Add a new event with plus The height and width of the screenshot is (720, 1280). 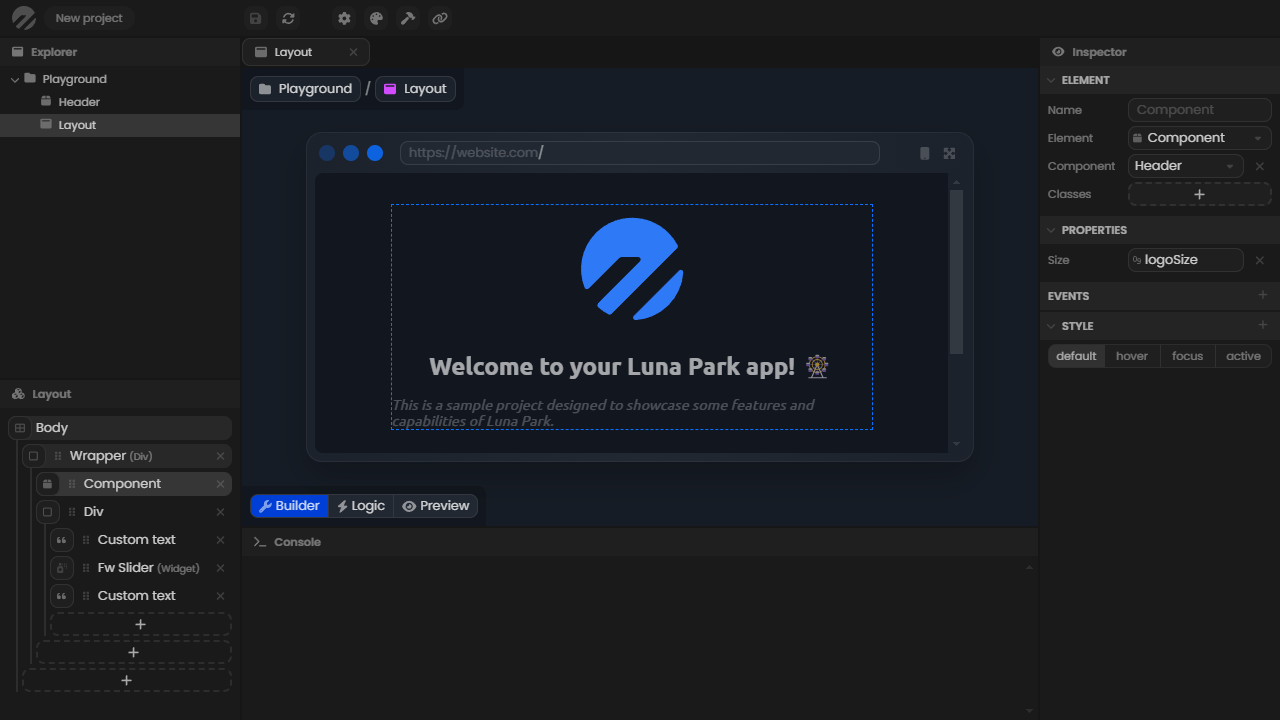pyautogui.click(x=1262, y=295)
